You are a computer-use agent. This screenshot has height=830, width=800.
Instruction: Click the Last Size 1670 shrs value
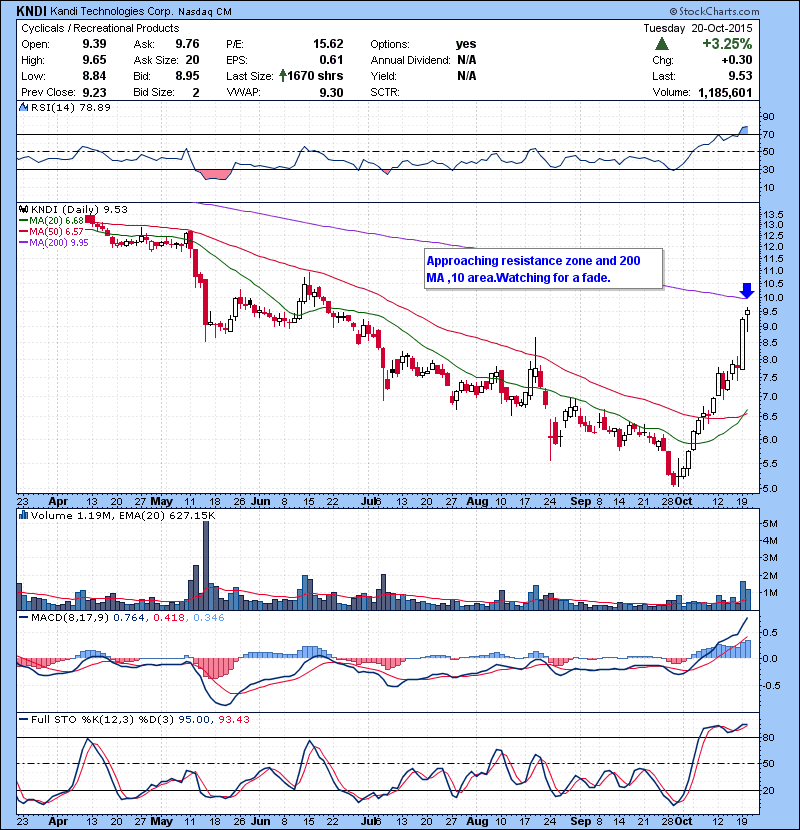[316, 76]
